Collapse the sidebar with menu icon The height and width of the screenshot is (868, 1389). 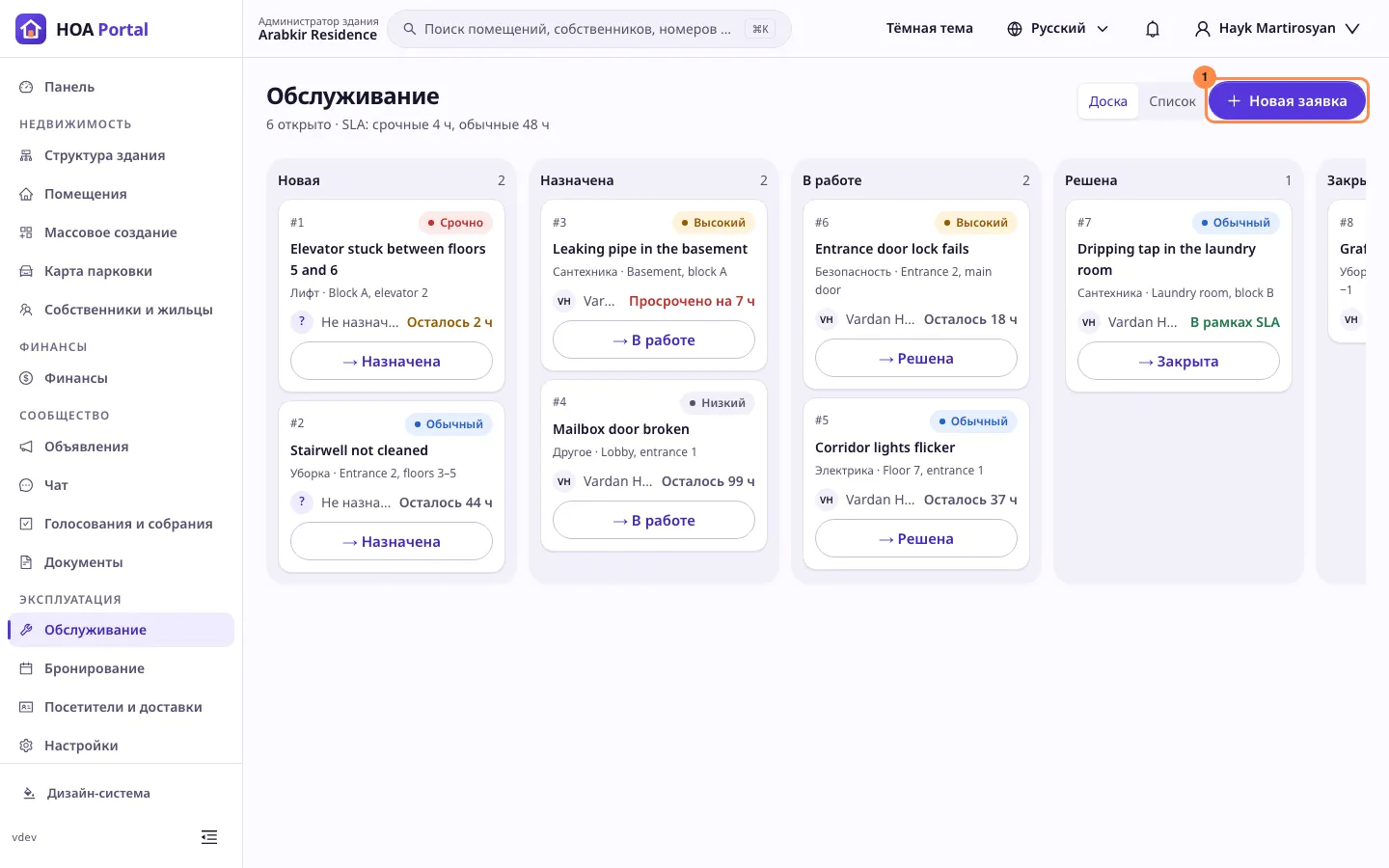pyautogui.click(x=209, y=837)
